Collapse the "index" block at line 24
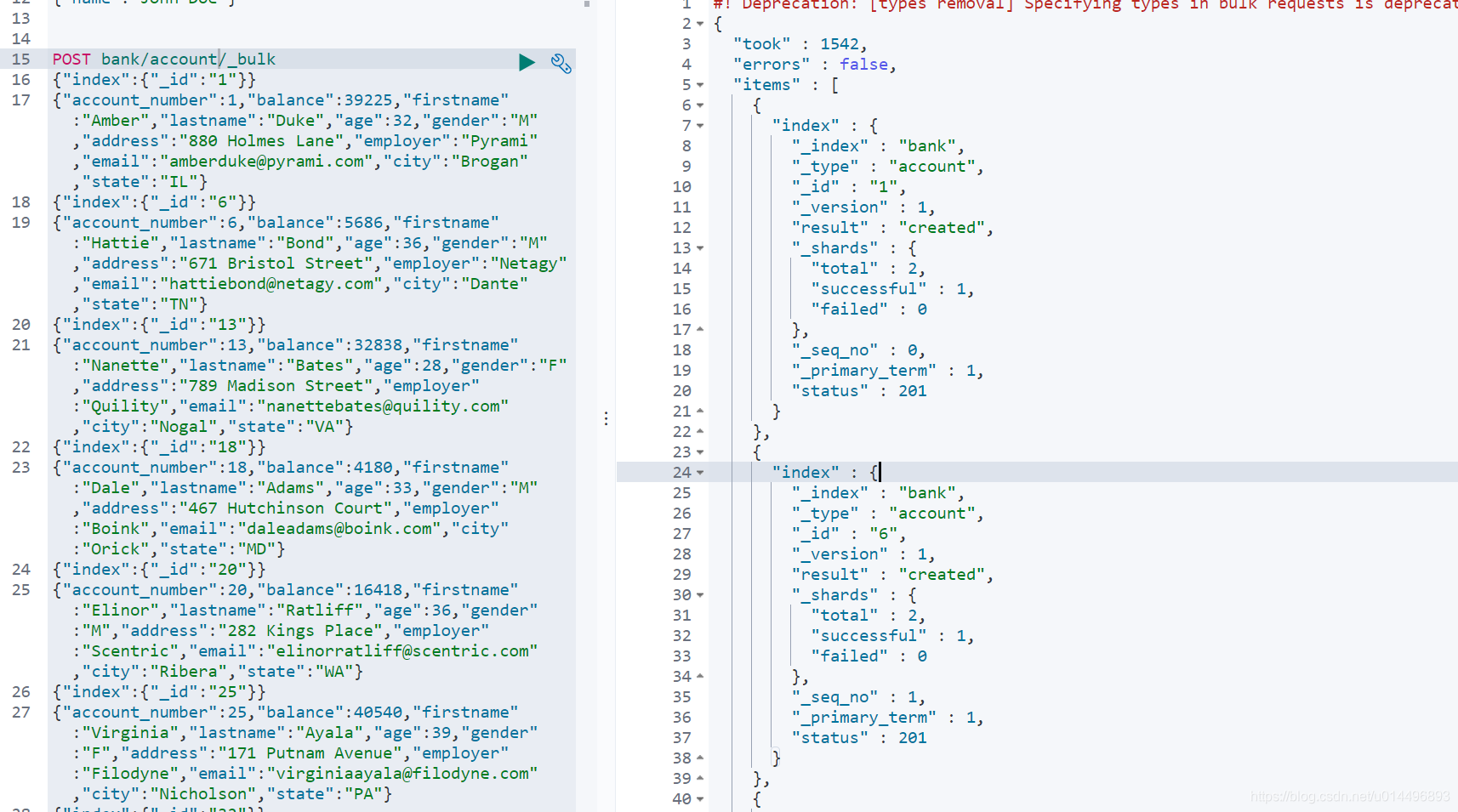The height and width of the screenshot is (812, 1458). 700,473
